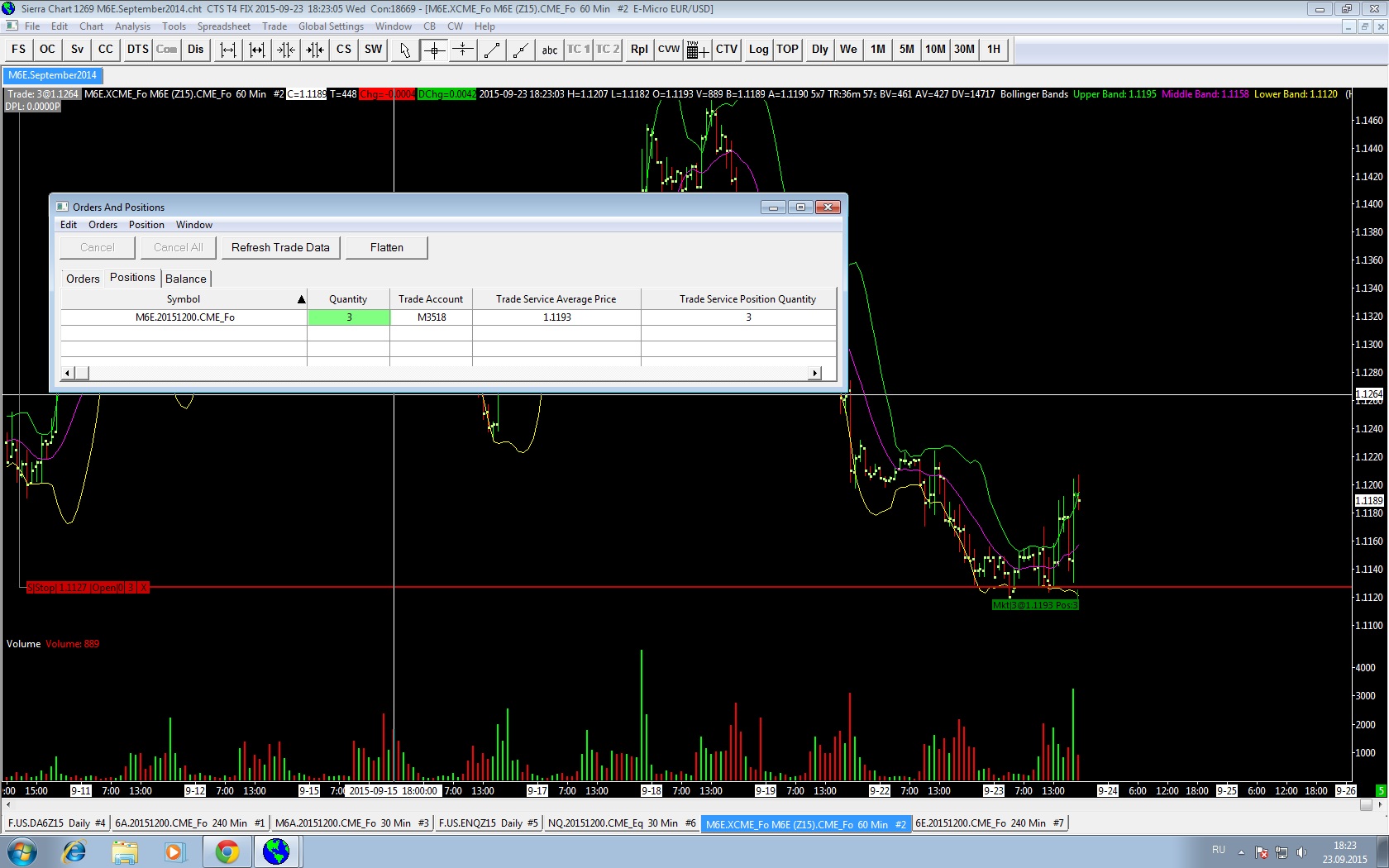Select the pointer arrow tool
Viewport: 1389px width, 868px height.
tap(405, 50)
